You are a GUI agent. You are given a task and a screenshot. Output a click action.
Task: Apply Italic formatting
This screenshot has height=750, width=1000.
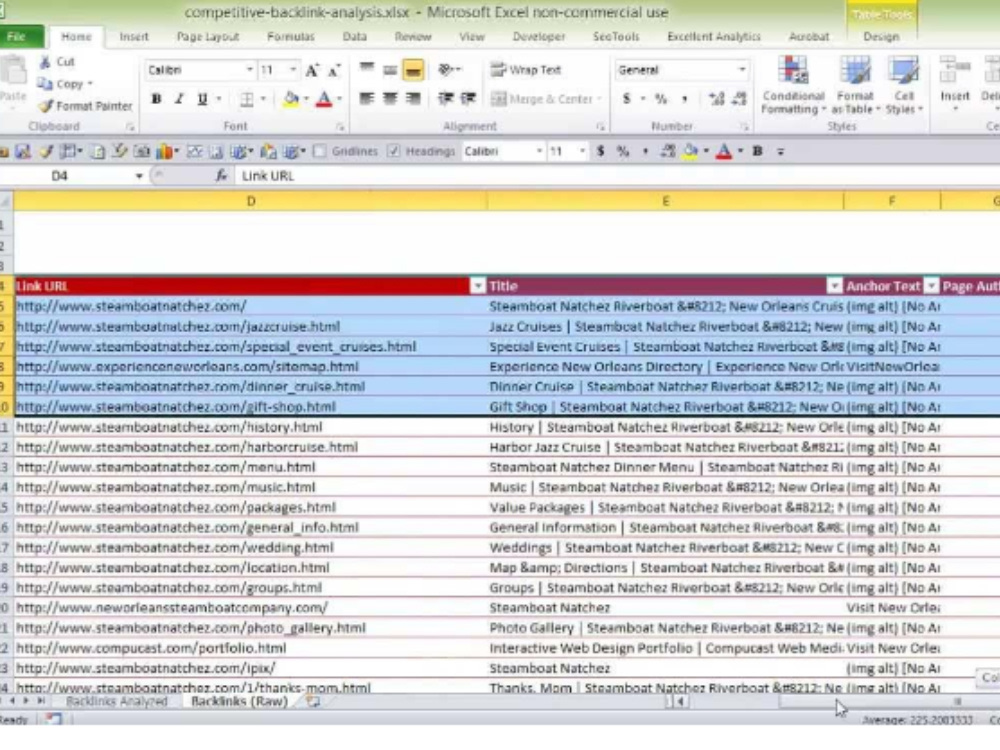click(x=179, y=99)
